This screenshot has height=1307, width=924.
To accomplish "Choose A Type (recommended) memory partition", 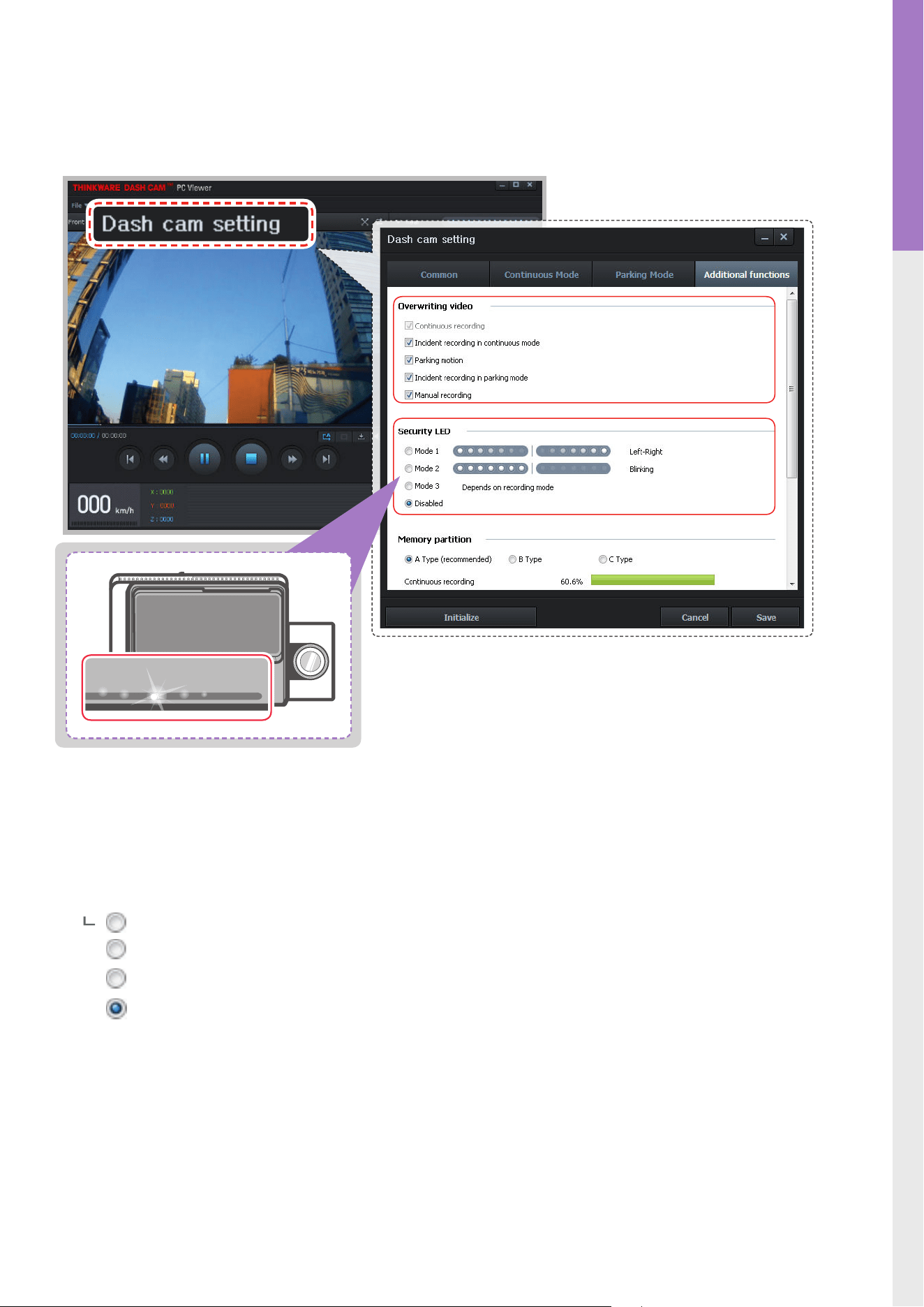I will coord(409,559).
